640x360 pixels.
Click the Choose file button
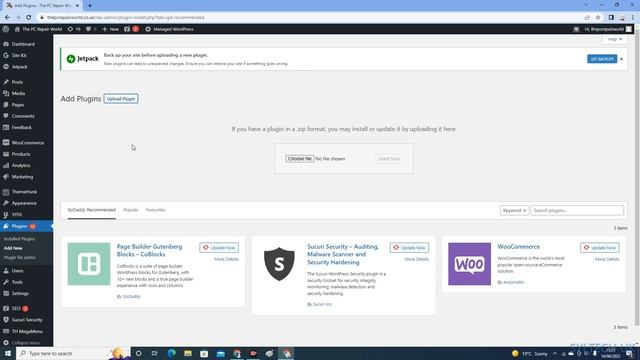point(300,158)
